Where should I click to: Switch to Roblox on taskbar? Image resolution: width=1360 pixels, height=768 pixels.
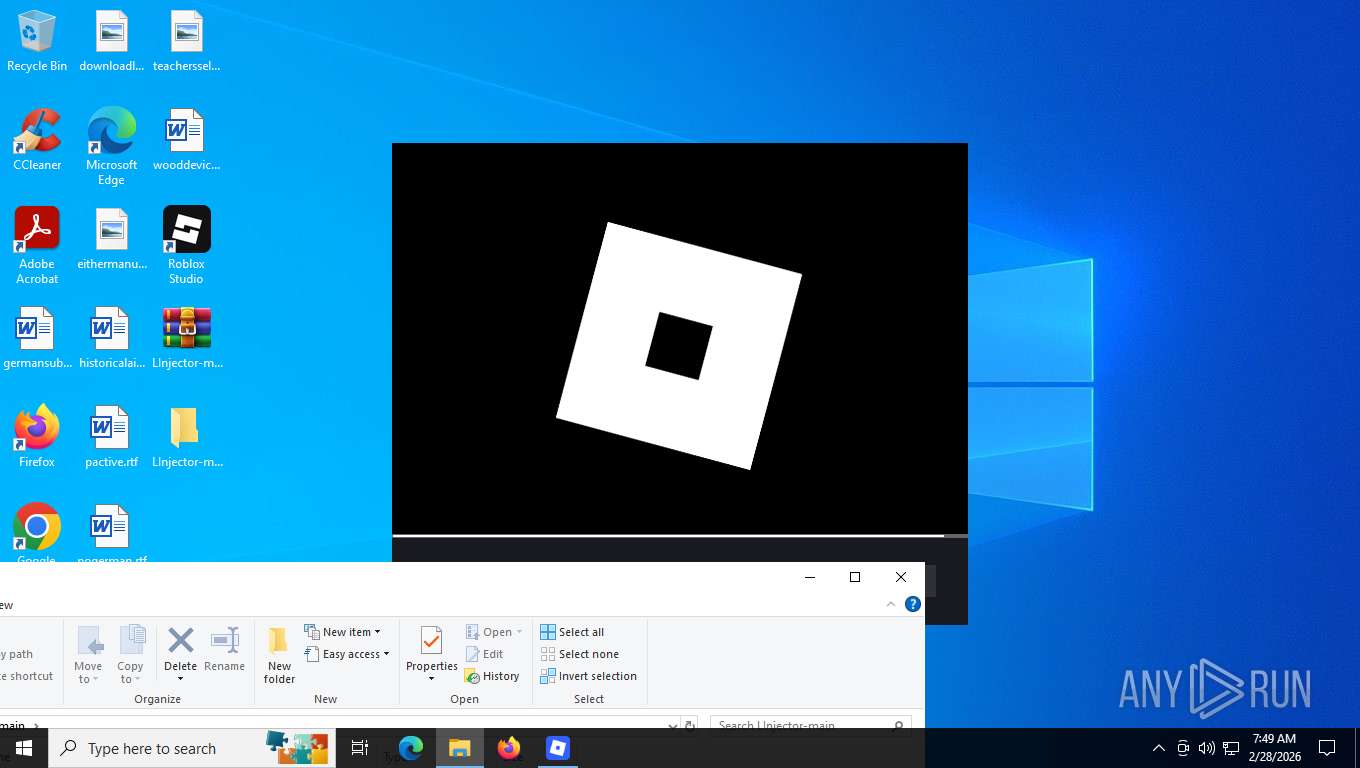pyautogui.click(x=558, y=748)
